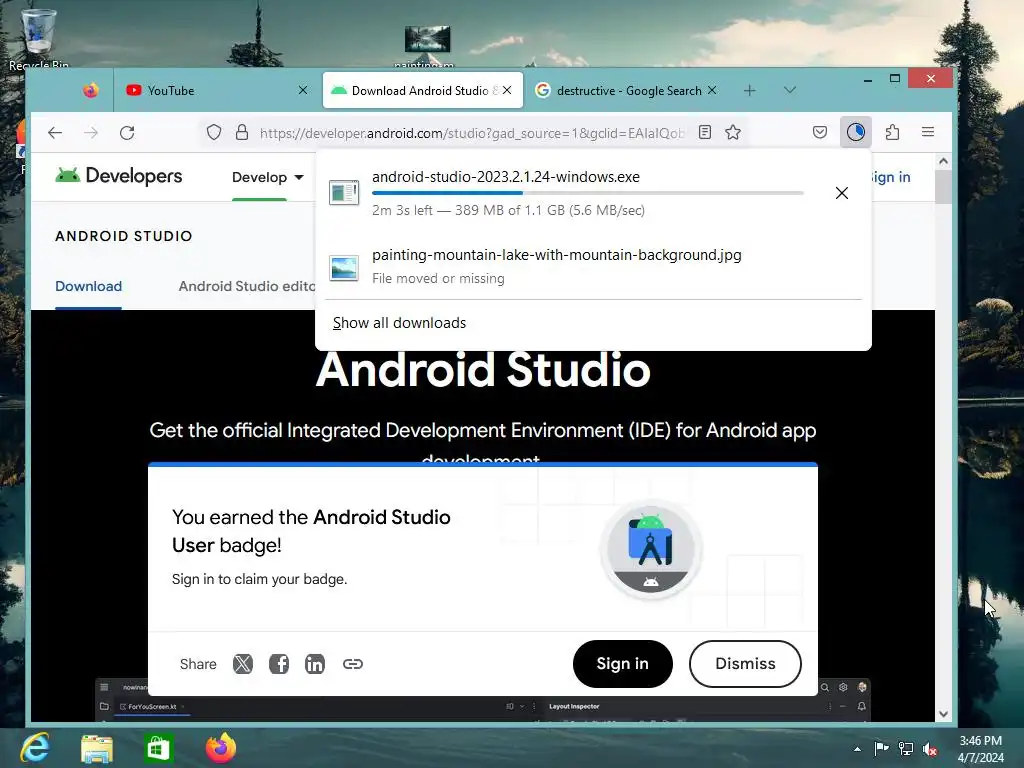The width and height of the screenshot is (1024, 768).
Task: Open a new browser tab
Action: coord(749,90)
